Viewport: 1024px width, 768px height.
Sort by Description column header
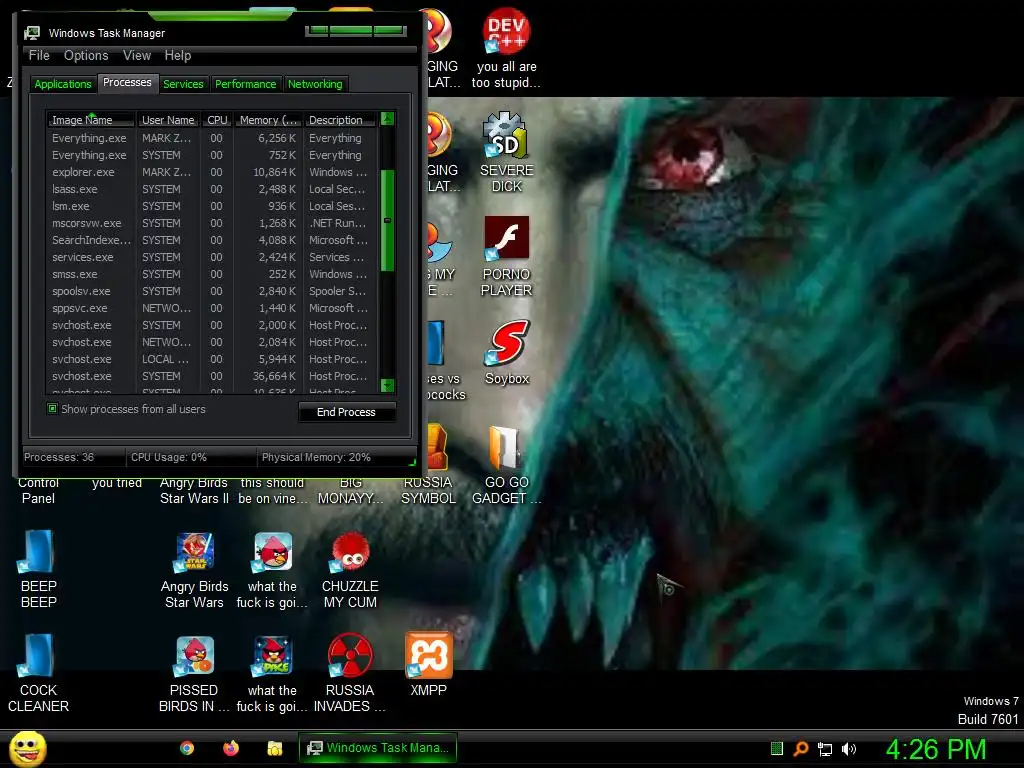(x=340, y=120)
